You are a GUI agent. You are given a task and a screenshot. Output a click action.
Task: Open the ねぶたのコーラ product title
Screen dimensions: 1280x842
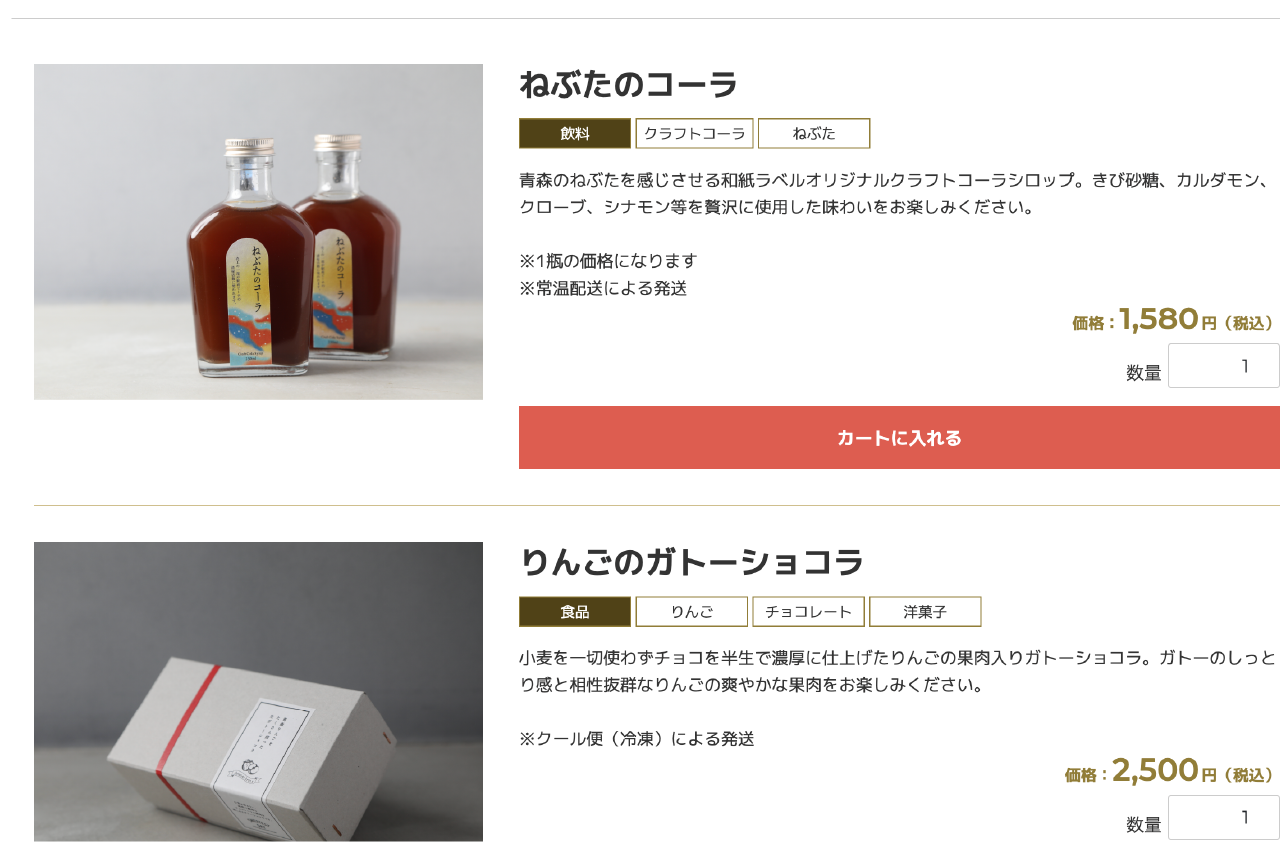point(628,85)
